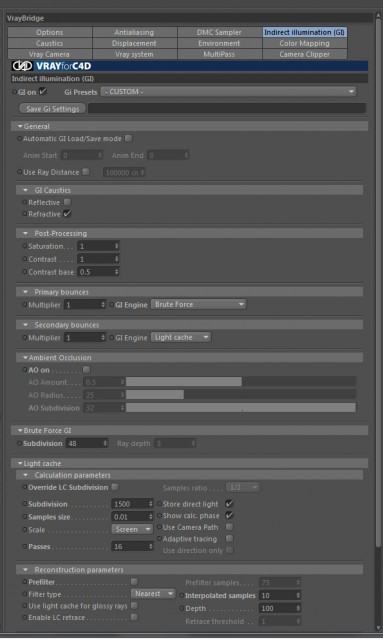Enable Use light cache for glossy rays
This screenshot has height=640, width=383.
[134, 605]
